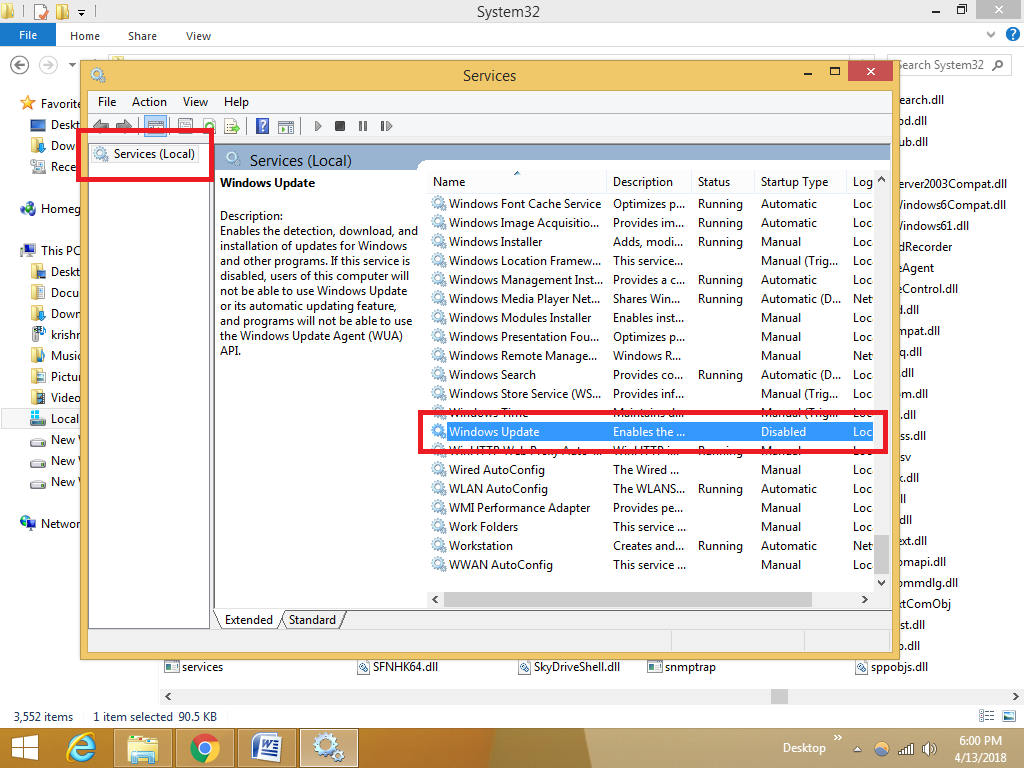Switch to the Standard tab
1024x768 pixels.
[312, 619]
